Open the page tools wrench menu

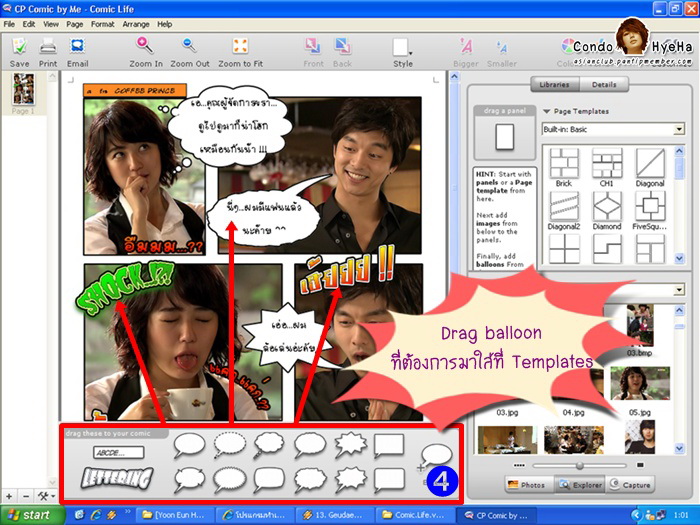click(46, 496)
